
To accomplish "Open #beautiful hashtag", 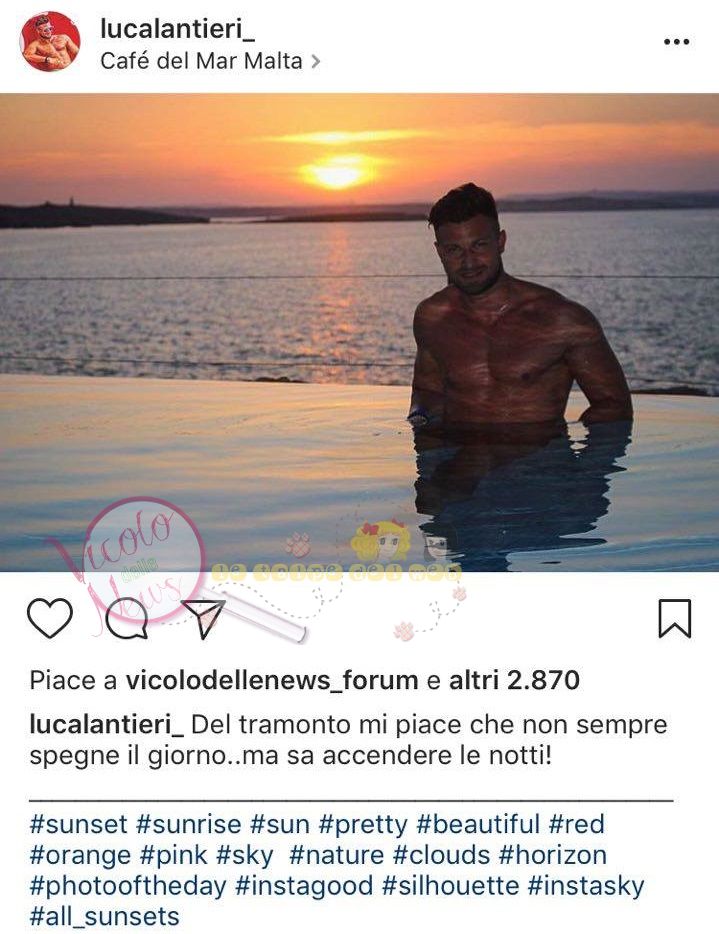I will [478, 824].
